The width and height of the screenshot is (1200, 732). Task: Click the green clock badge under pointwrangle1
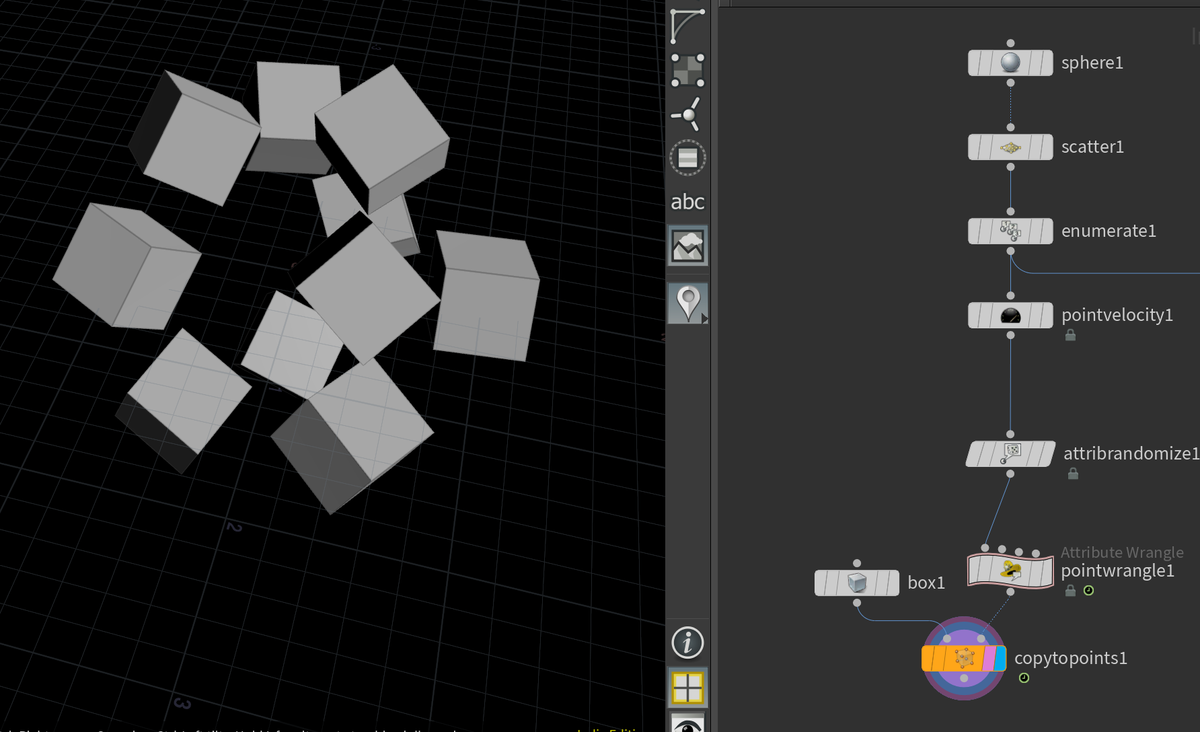[1089, 591]
